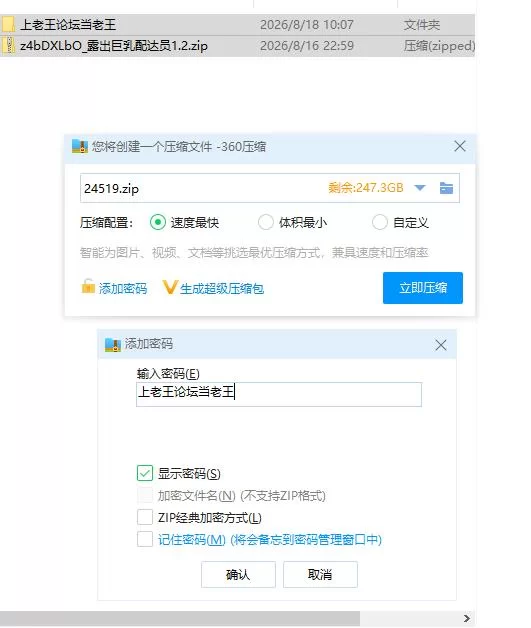Click the 立即压缩 button
The height and width of the screenshot is (628, 531).
tap(422, 288)
